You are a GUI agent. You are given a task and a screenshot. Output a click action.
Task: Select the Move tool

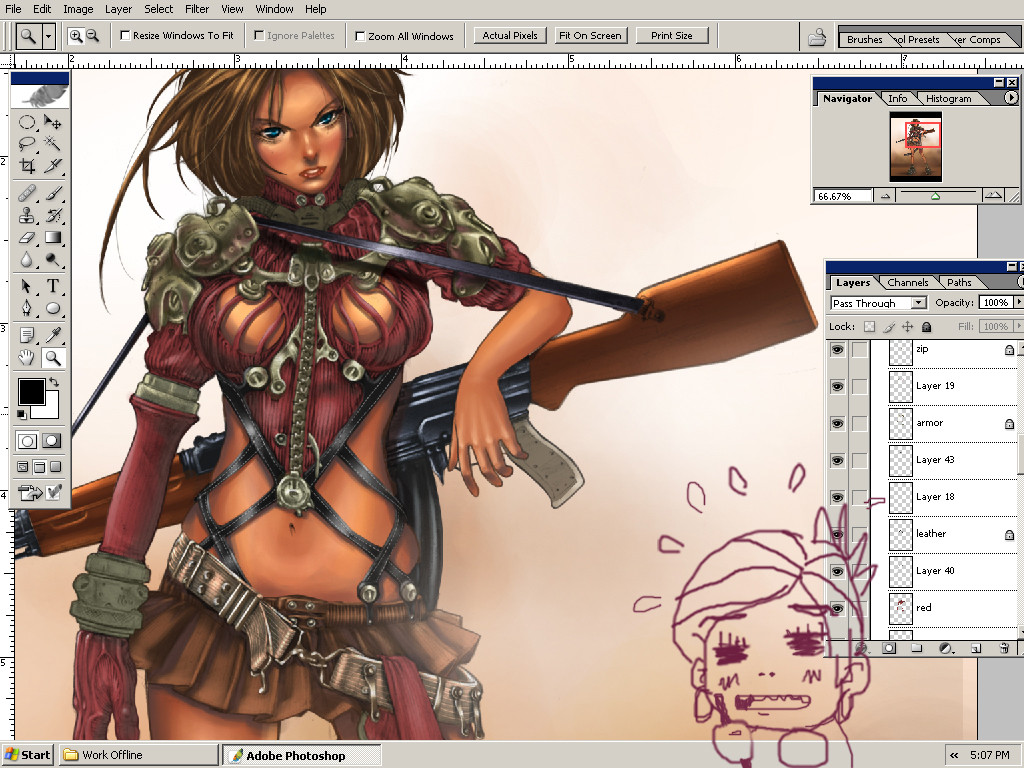[52, 122]
